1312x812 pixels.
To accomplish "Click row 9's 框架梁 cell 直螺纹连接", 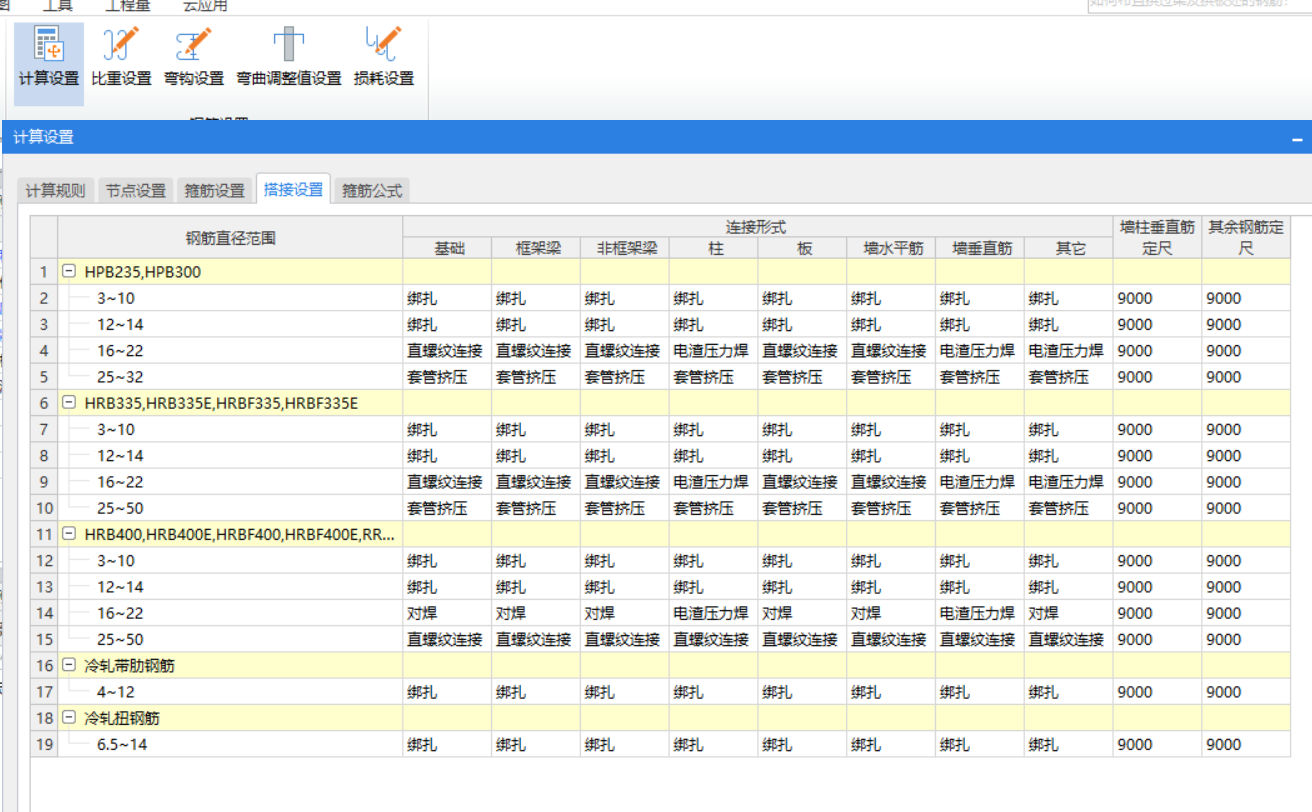I will point(536,482).
